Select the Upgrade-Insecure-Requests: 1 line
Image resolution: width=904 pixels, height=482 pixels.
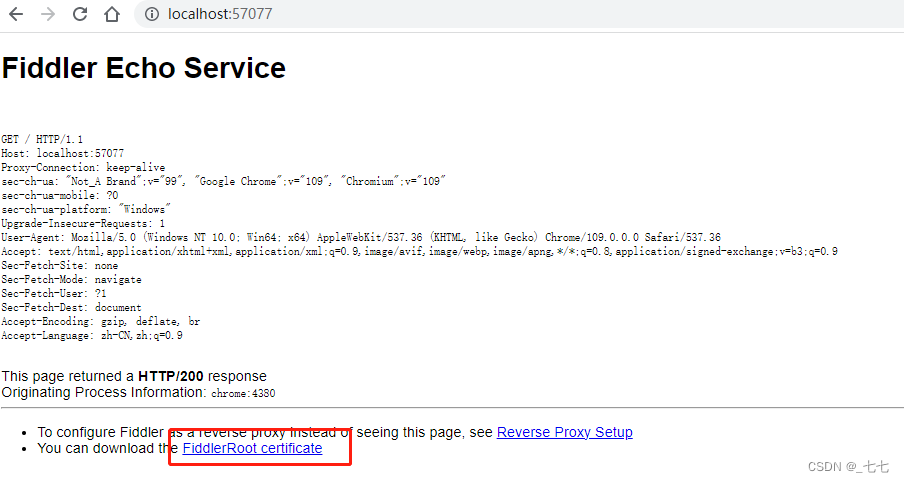pos(83,223)
